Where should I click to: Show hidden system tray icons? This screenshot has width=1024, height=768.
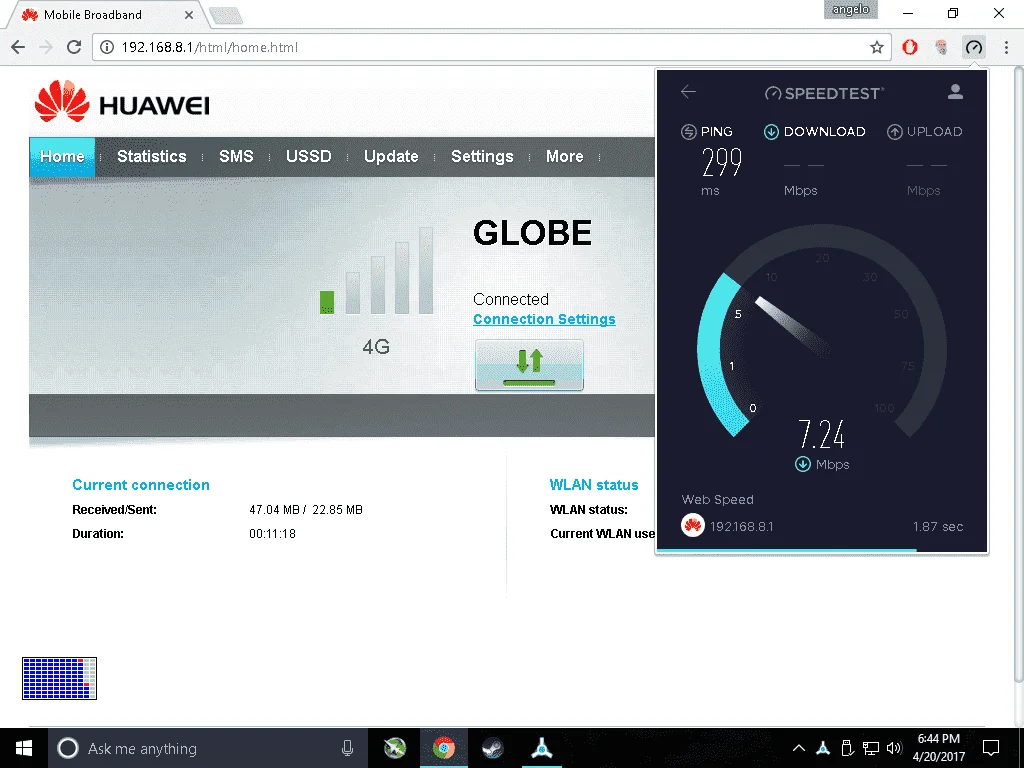(799, 748)
